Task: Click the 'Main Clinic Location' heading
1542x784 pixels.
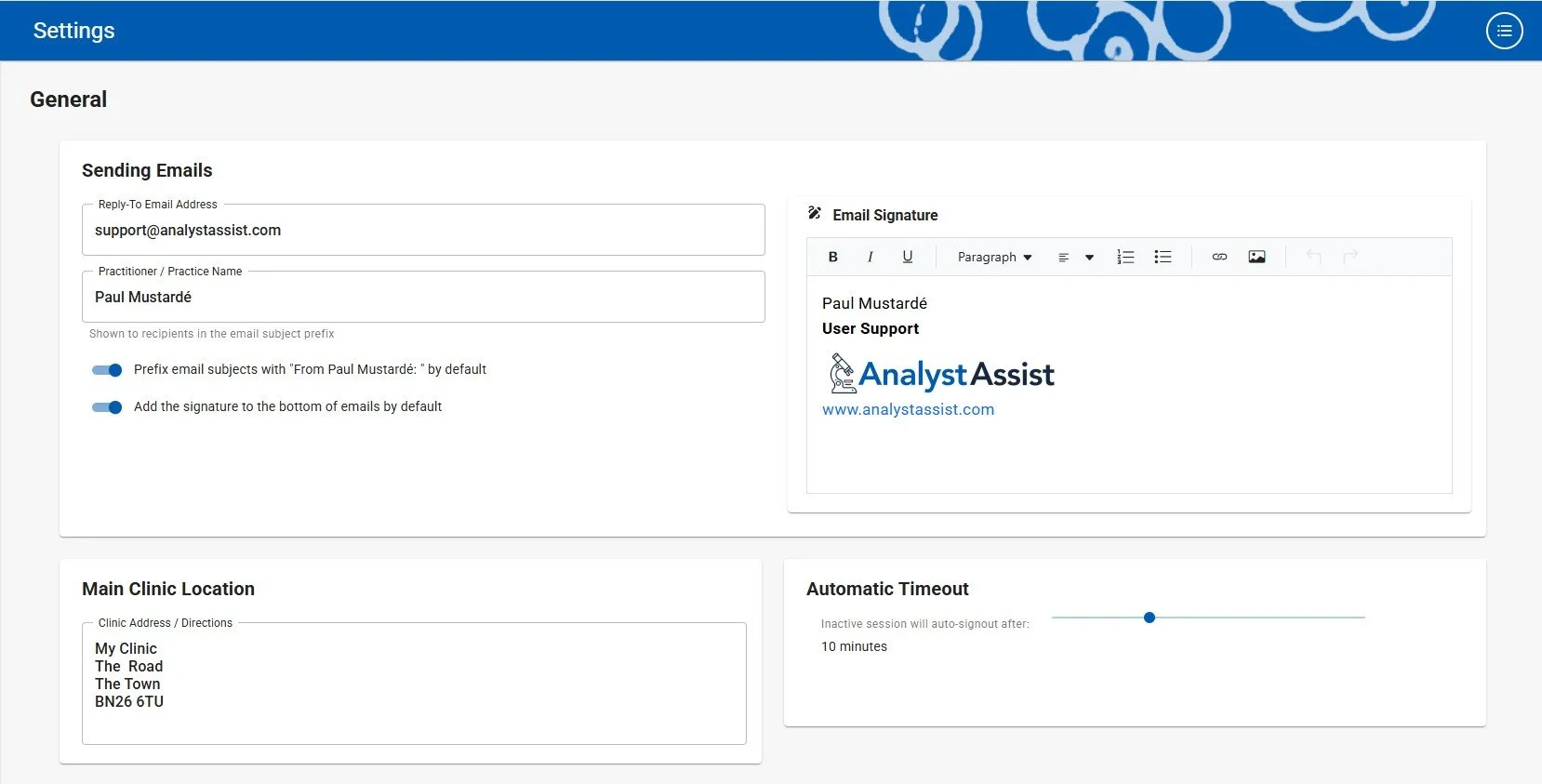Action: [168, 589]
